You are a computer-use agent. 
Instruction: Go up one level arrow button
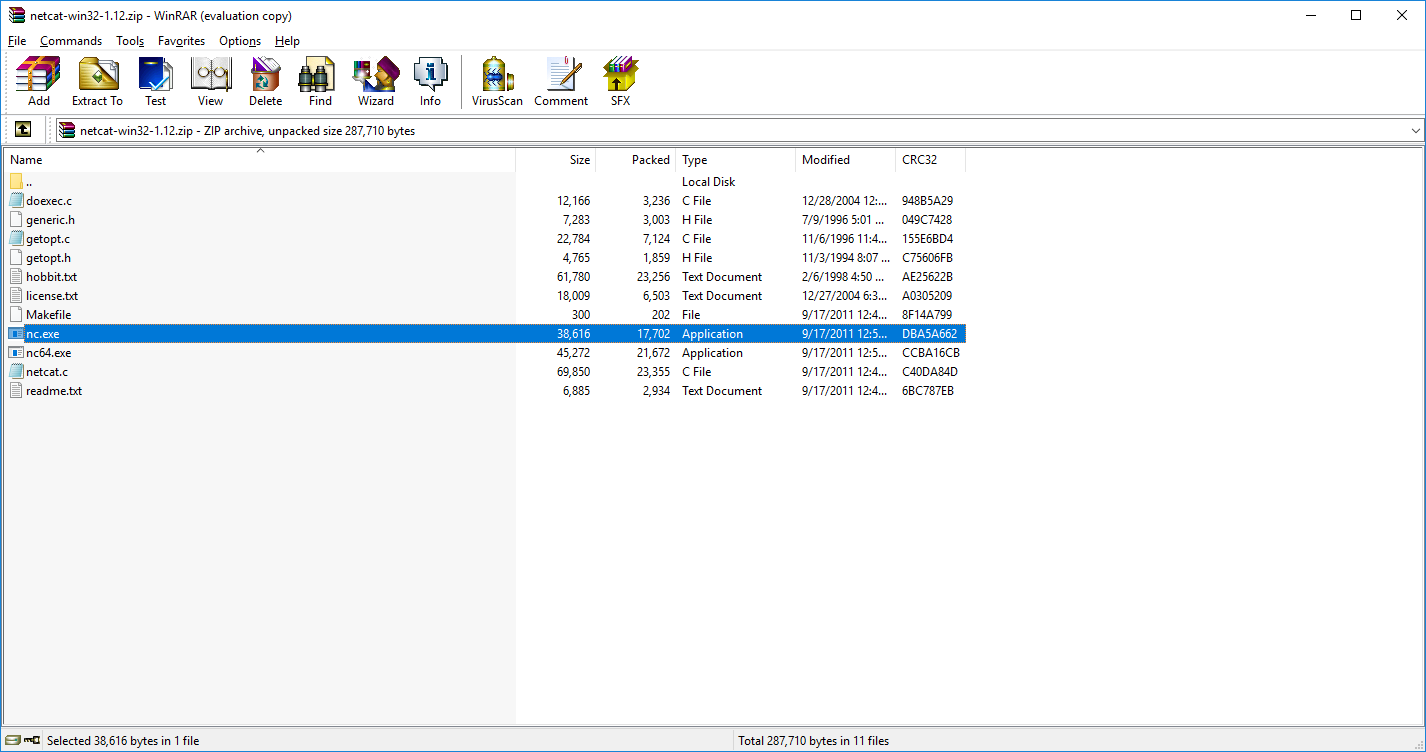(23, 130)
